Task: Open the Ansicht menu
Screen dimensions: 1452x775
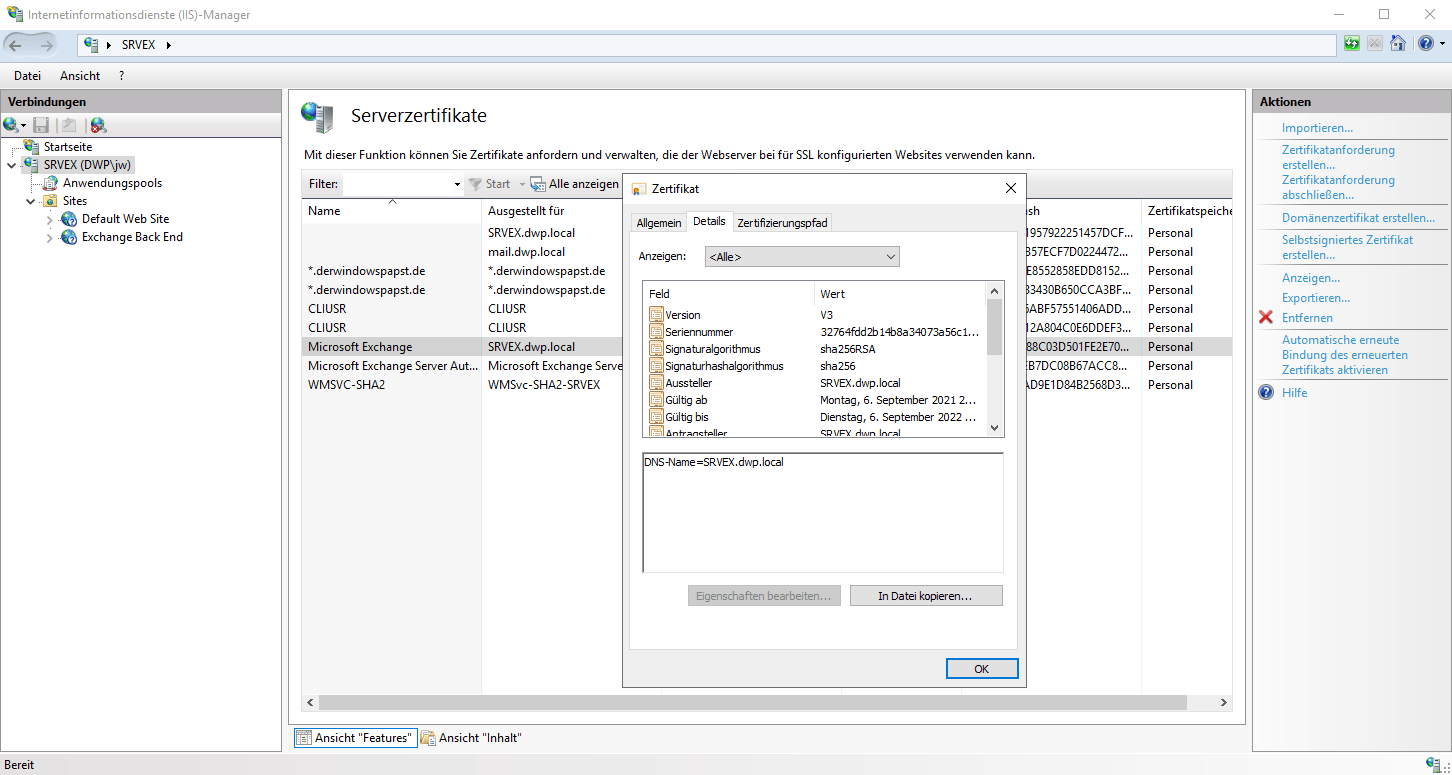Action: pos(80,76)
